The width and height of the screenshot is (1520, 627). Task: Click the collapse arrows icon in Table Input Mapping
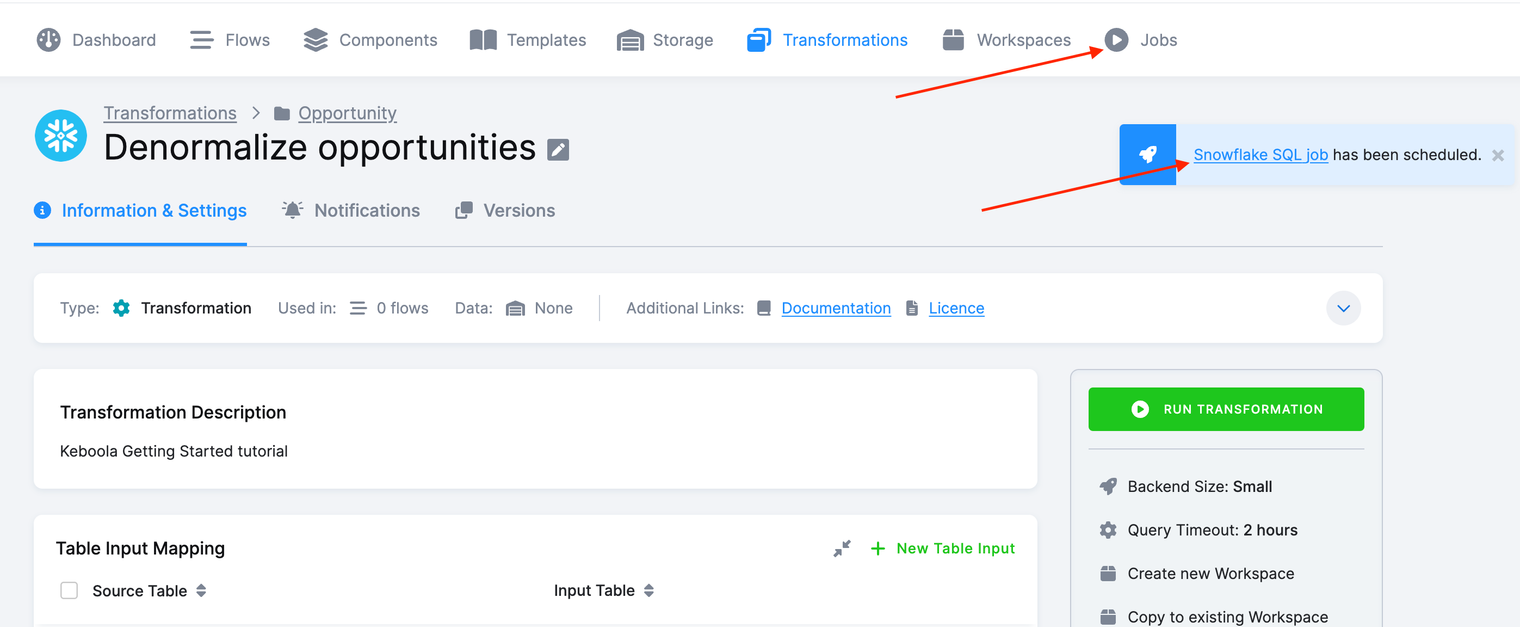(x=842, y=548)
